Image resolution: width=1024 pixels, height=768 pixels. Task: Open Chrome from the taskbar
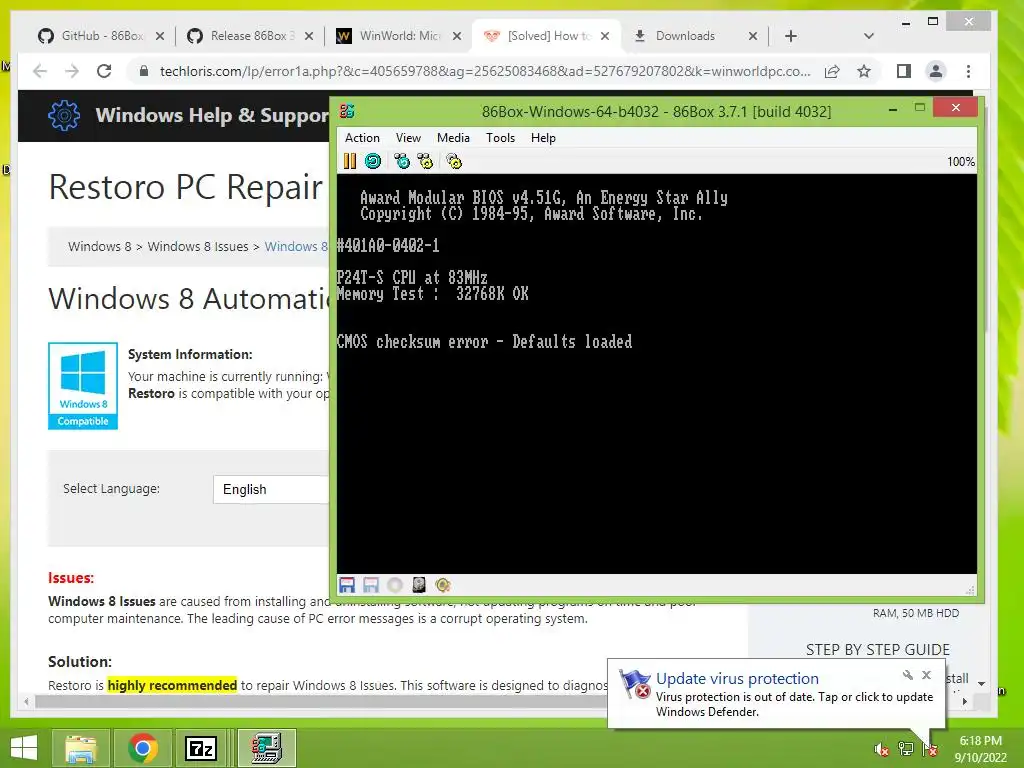tap(142, 748)
